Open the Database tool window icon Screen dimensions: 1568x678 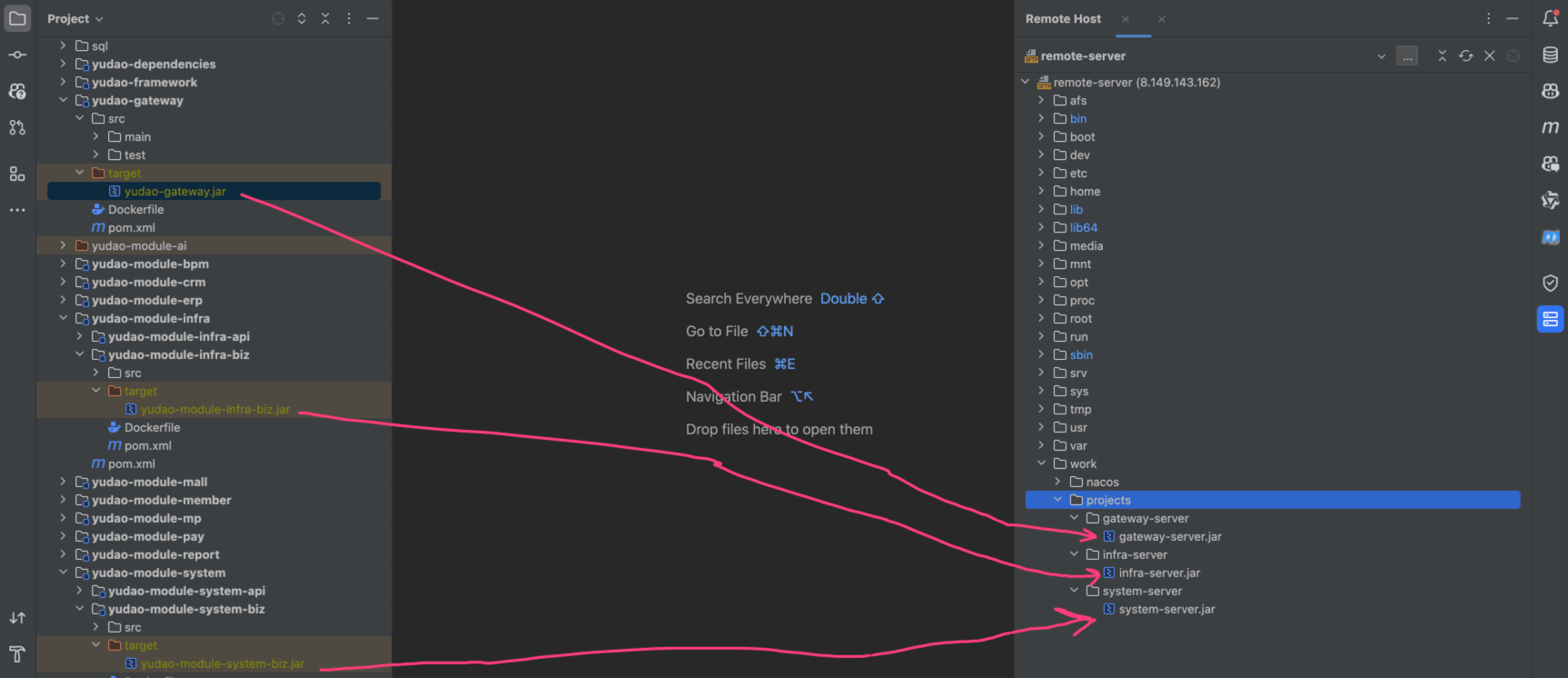click(1550, 55)
